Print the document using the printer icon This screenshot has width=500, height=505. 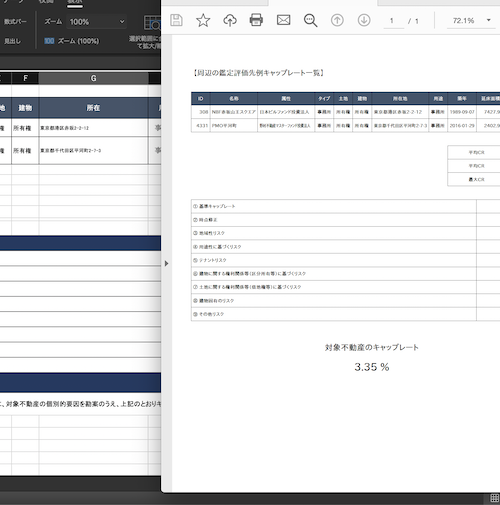pos(256,20)
